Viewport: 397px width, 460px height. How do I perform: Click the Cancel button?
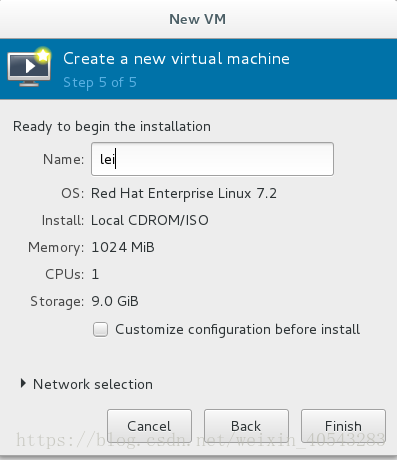149,426
